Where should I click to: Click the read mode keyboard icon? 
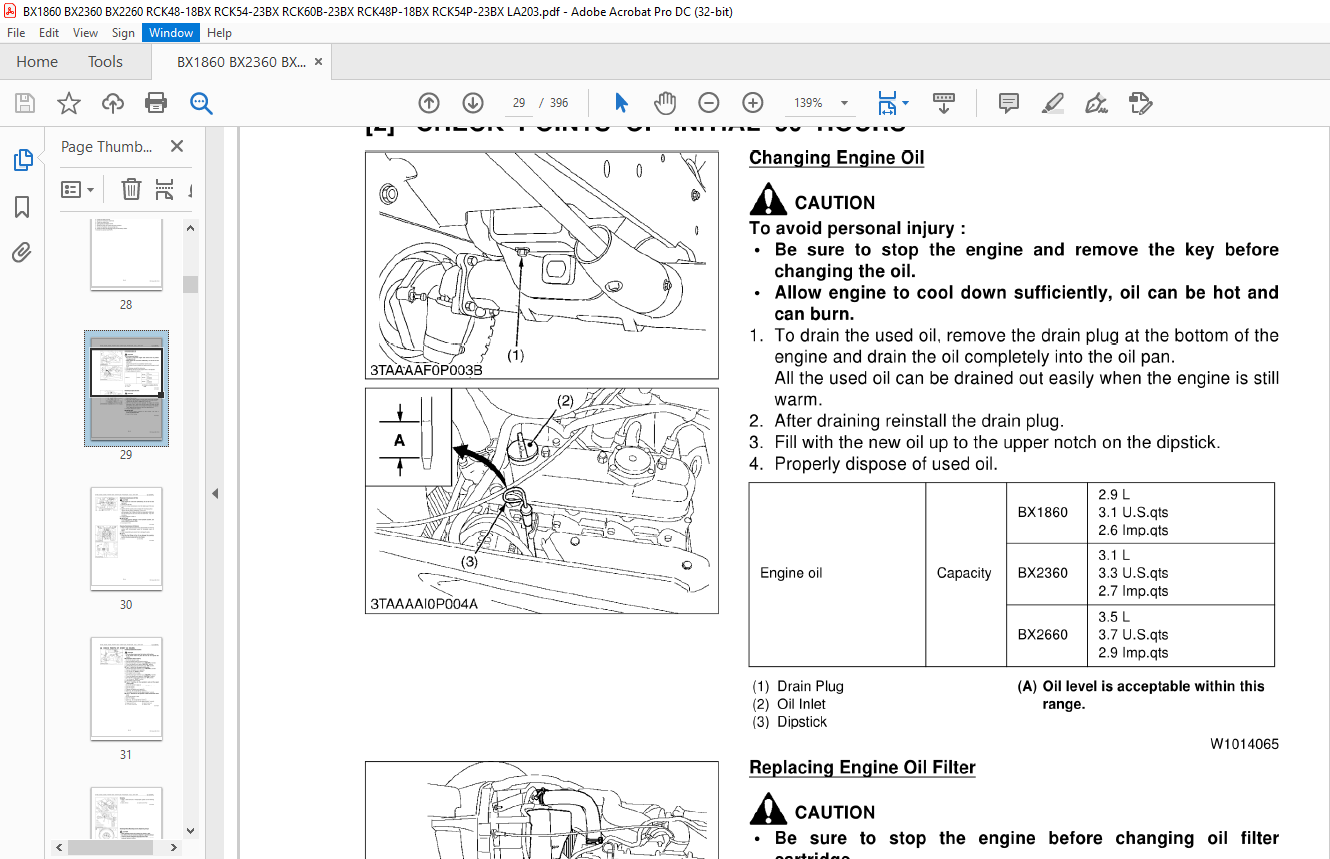click(x=943, y=103)
